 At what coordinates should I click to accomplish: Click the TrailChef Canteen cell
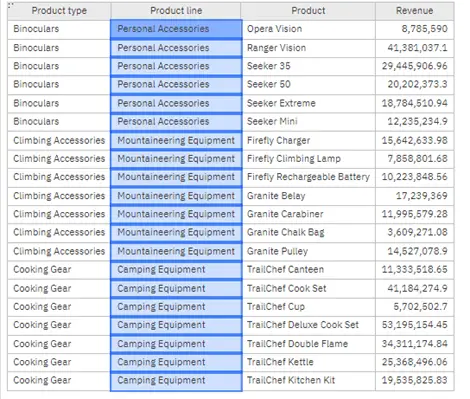tap(308, 269)
